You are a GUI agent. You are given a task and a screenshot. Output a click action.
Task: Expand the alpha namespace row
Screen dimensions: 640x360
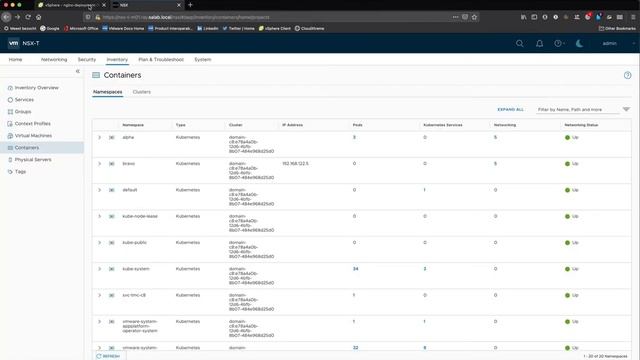(x=99, y=138)
